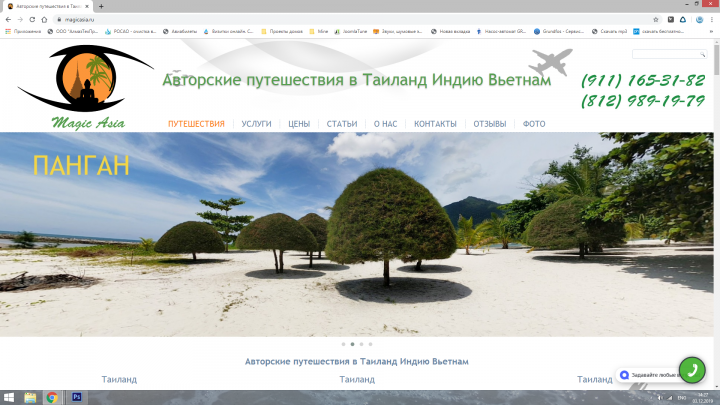
Task: Select the second slideshow dot
Action: 352,344
